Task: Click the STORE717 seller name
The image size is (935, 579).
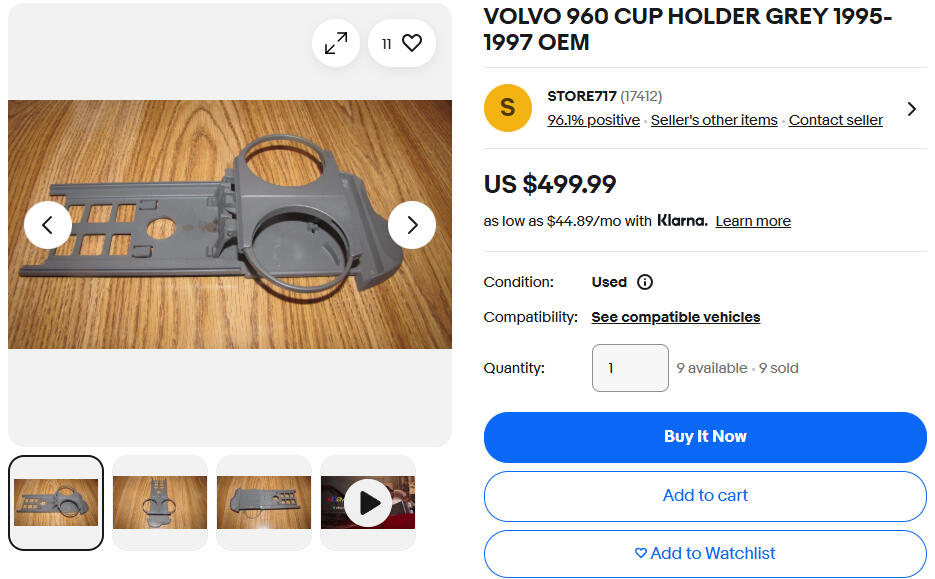Action: pyautogui.click(x=583, y=96)
